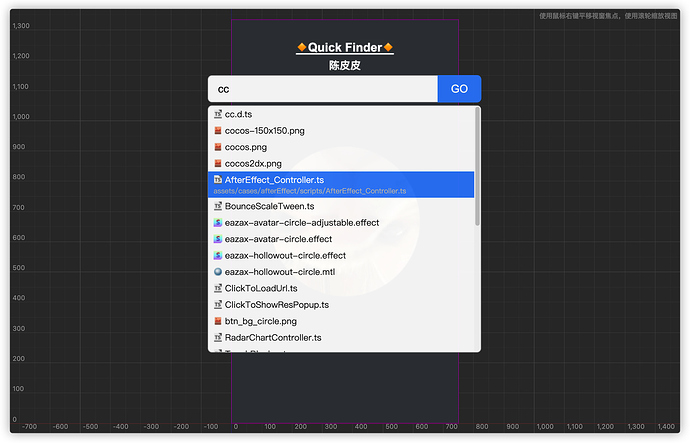This screenshot has width=690, height=443.
Task: Open the highlighted AfterEffect_Controller.ts result
Action: 341,185
